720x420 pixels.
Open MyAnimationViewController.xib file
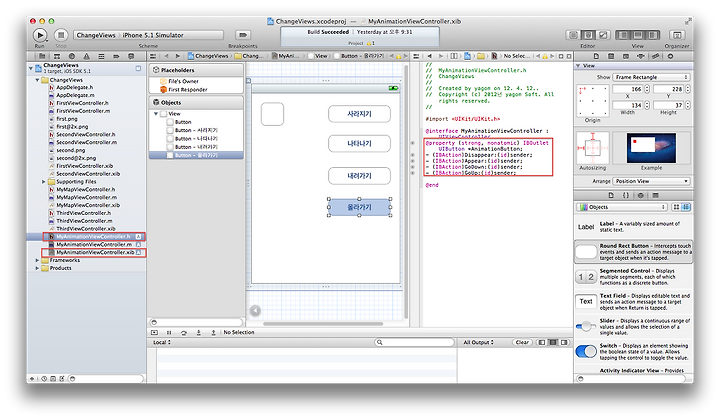[95, 252]
